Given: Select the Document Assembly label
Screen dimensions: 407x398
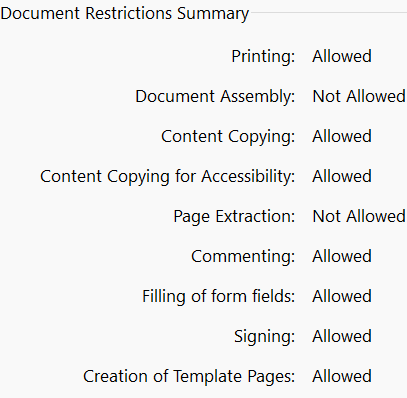Looking at the screenshot, I should pos(215,97).
